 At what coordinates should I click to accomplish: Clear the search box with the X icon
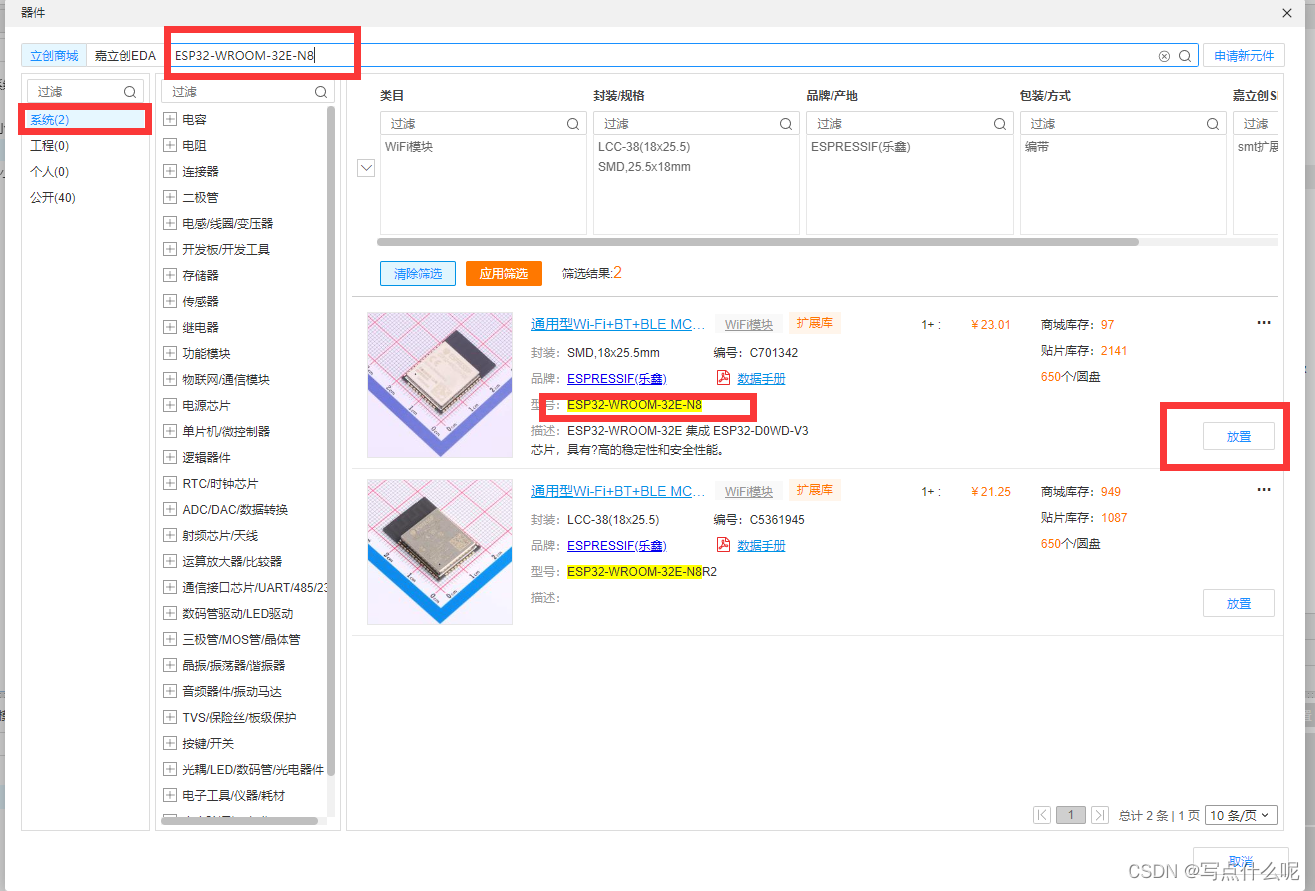click(x=1164, y=56)
